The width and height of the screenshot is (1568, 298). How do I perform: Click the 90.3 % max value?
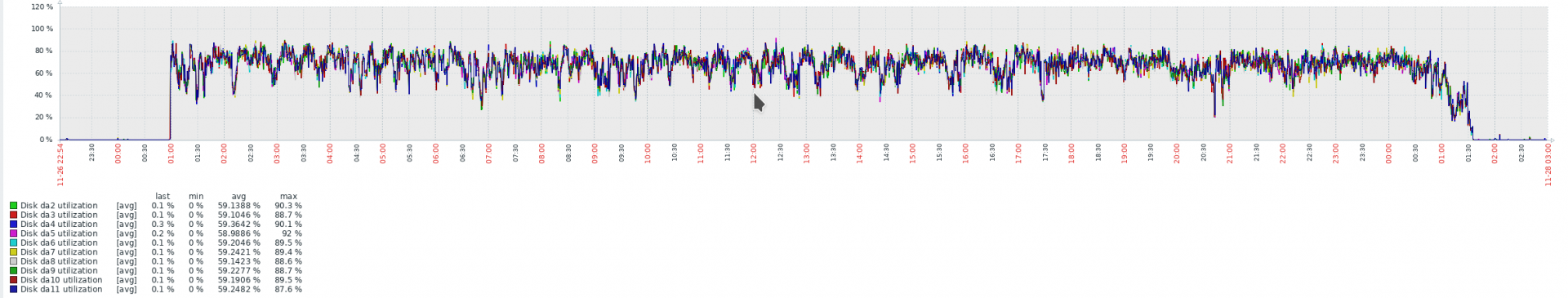pyautogui.click(x=288, y=206)
